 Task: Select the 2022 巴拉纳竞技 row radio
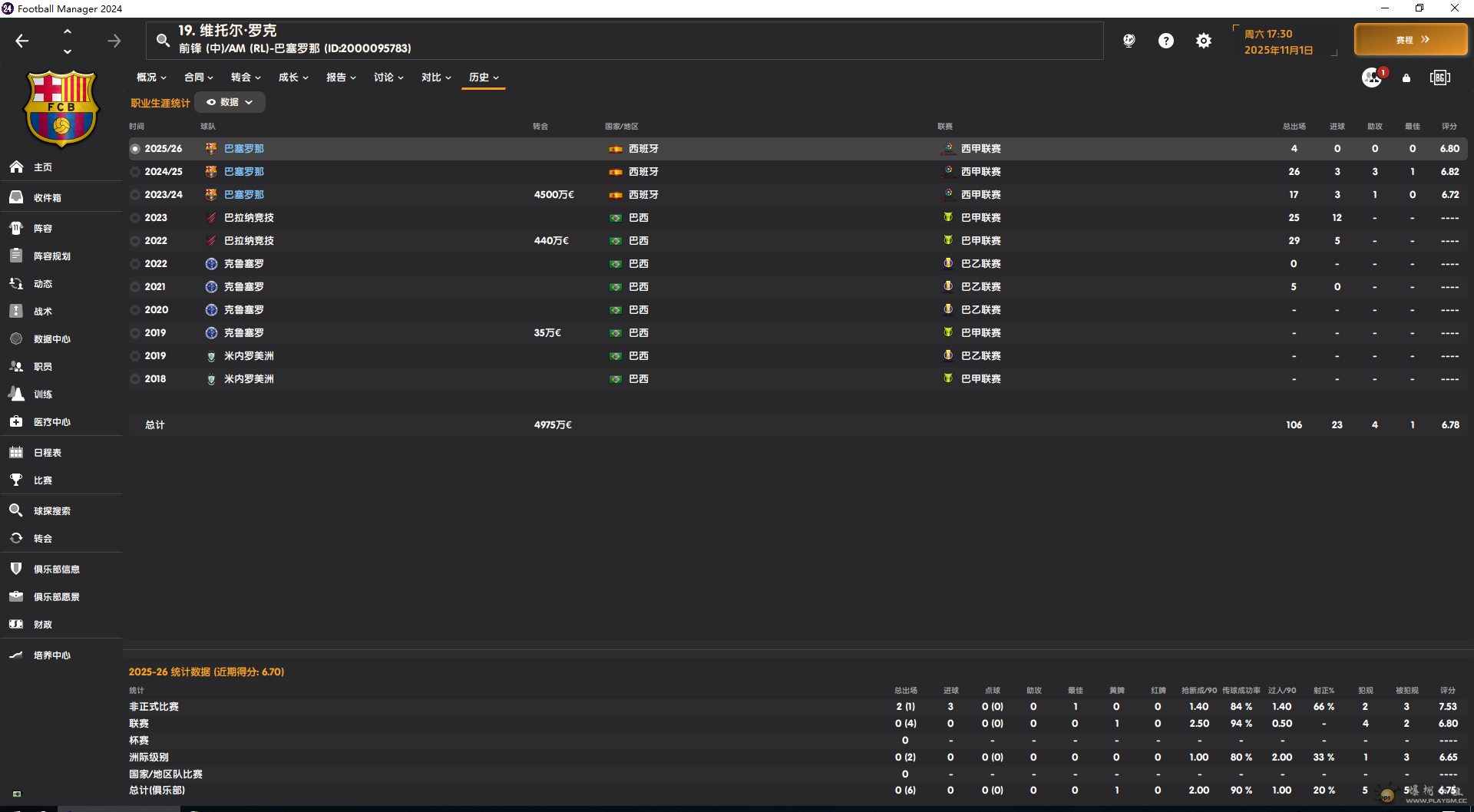[135, 241]
